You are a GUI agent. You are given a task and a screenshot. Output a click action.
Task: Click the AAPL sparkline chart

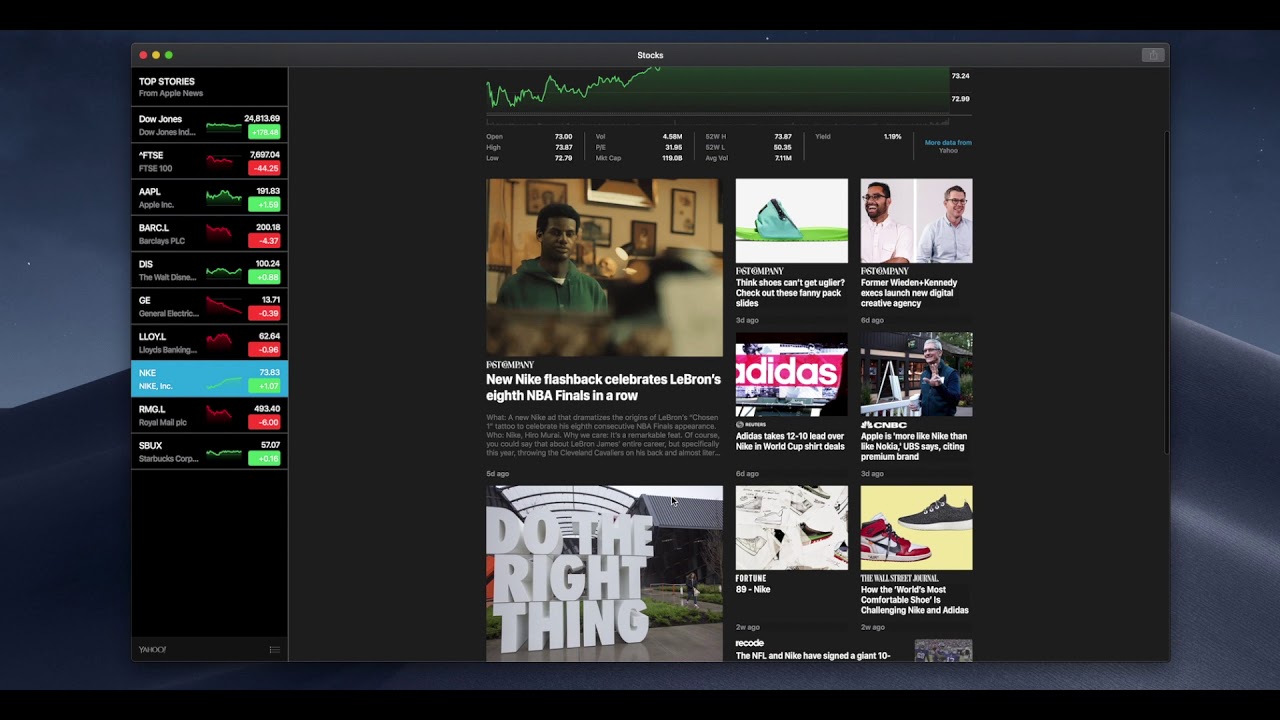[x=224, y=198]
